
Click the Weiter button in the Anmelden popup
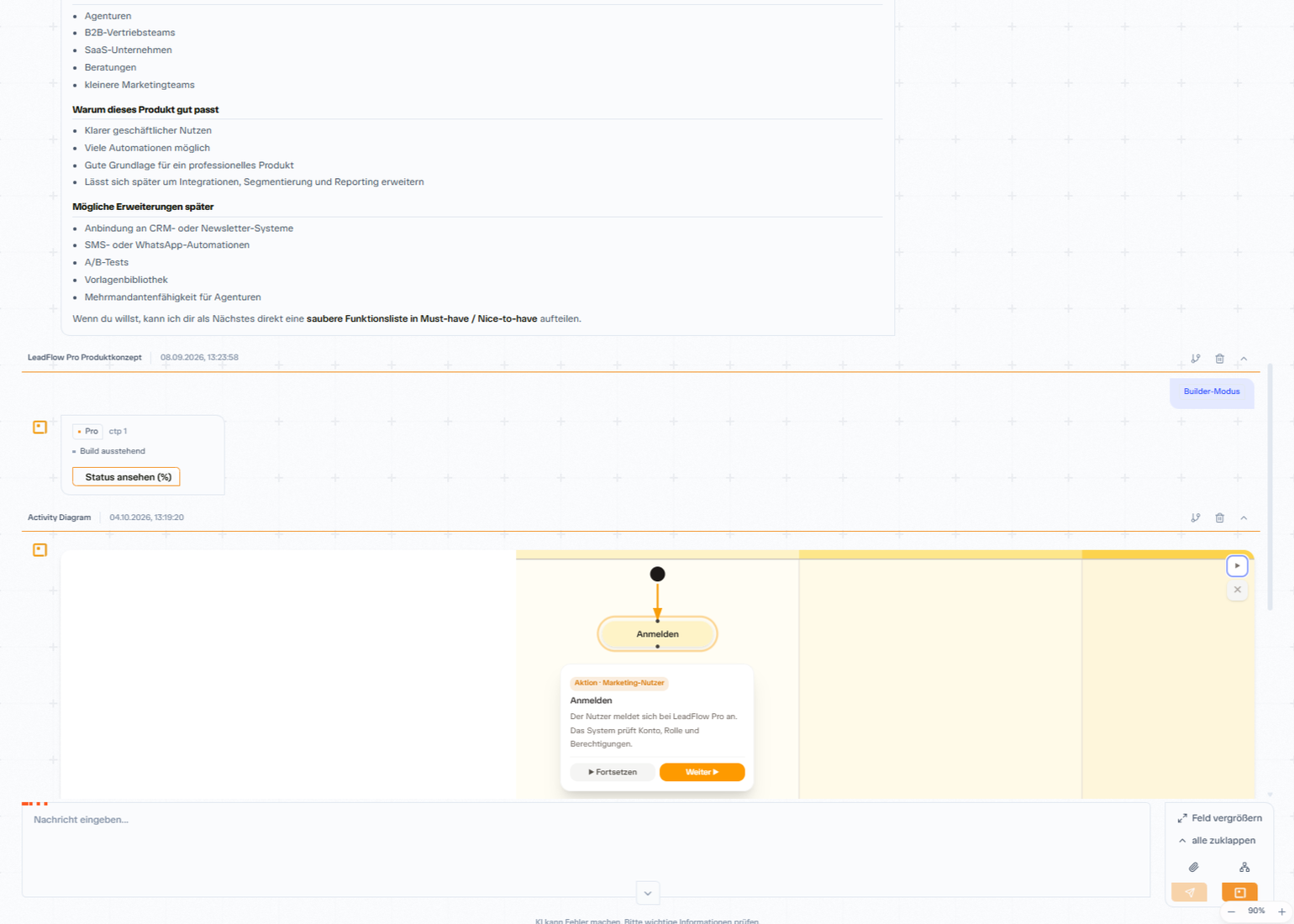[x=702, y=772]
